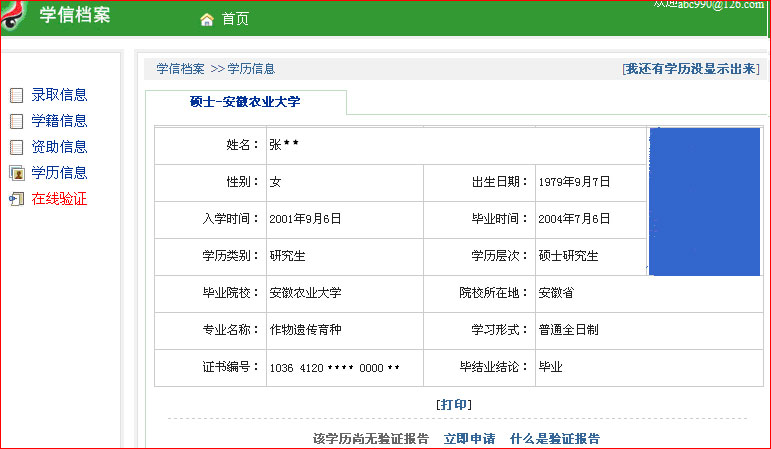Open 录取信息 in sidebar
771x449 pixels.
click(59, 94)
